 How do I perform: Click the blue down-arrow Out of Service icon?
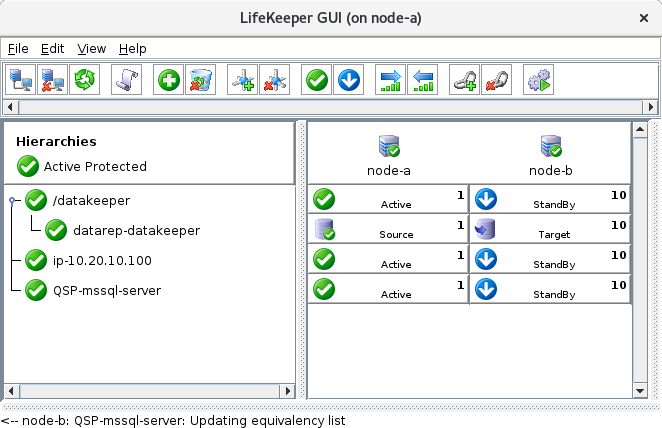[349, 80]
